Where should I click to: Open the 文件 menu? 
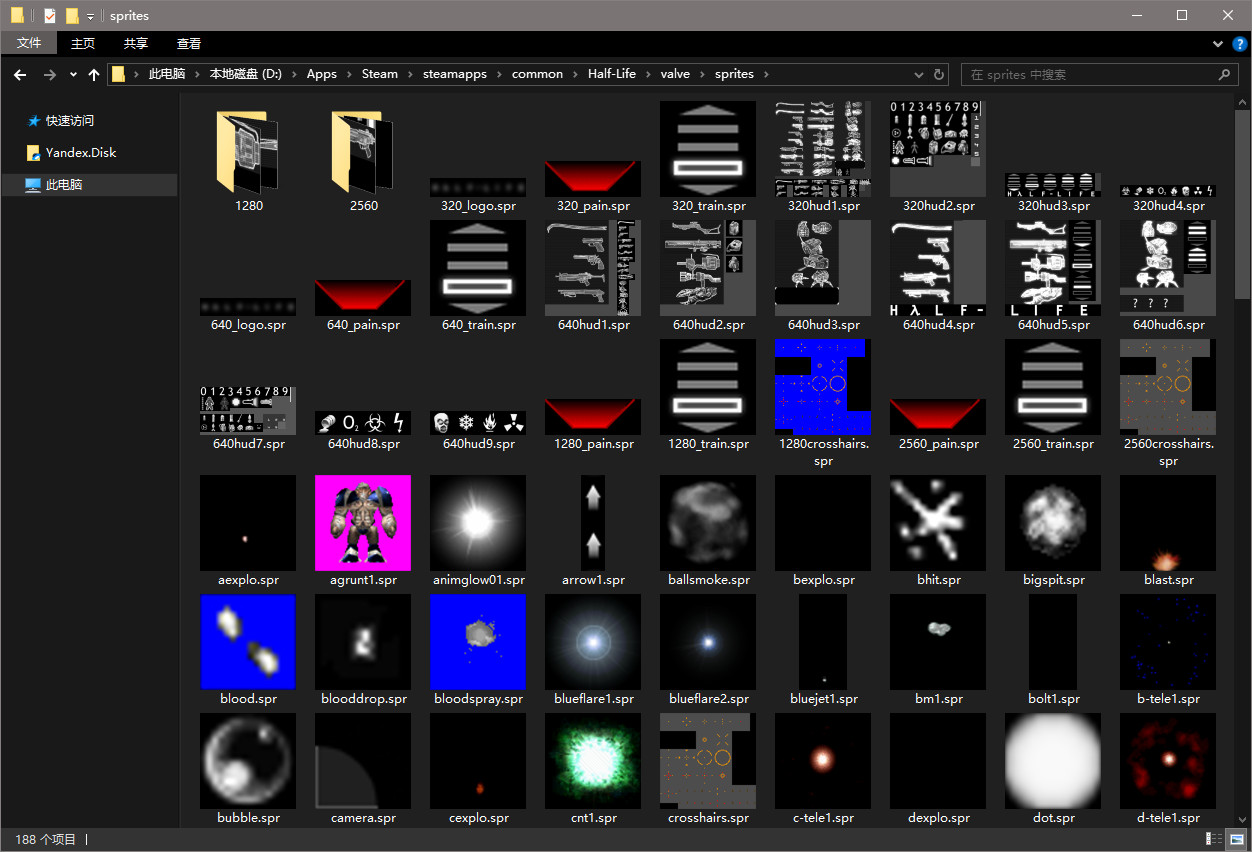(29, 43)
